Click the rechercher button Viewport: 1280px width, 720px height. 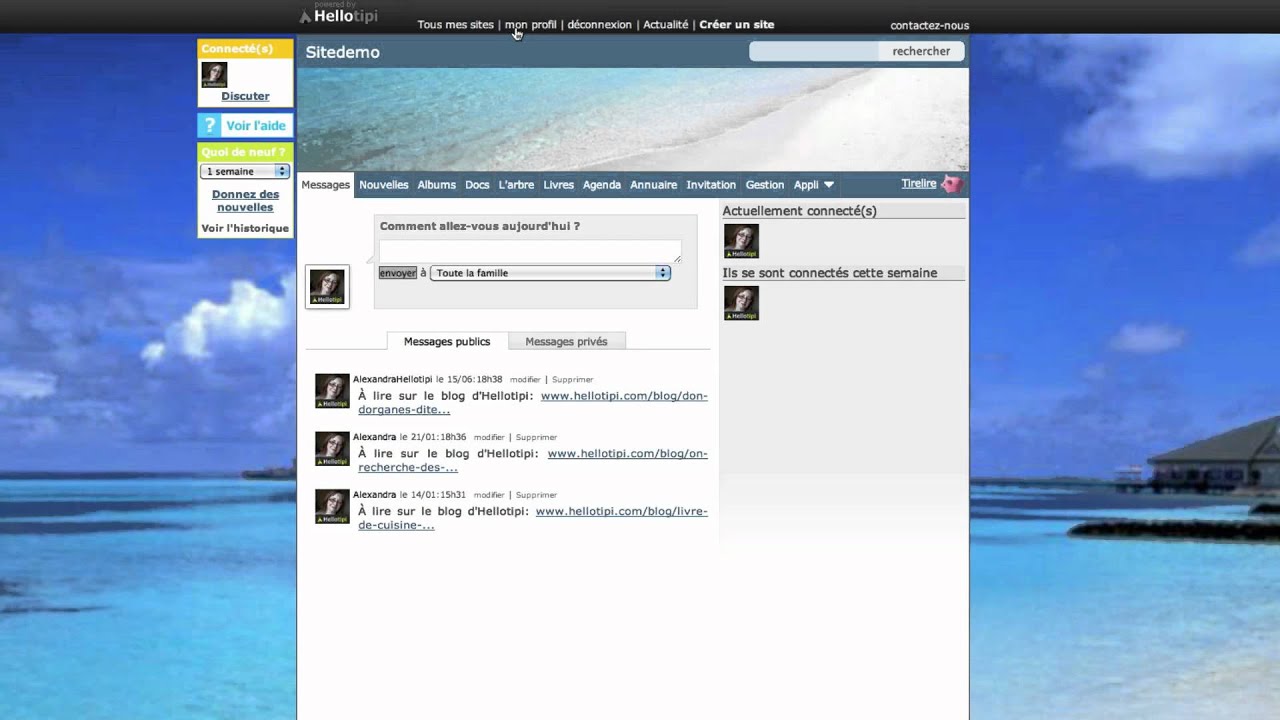tap(921, 51)
